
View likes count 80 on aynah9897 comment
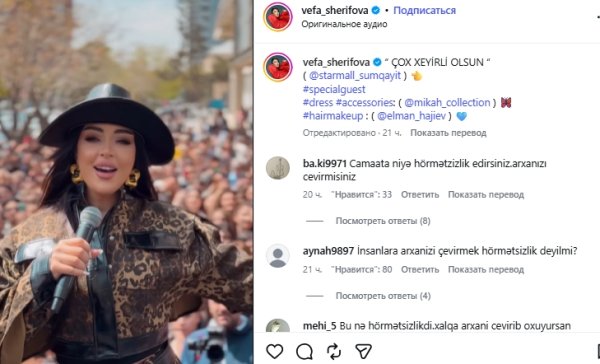click(361, 269)
